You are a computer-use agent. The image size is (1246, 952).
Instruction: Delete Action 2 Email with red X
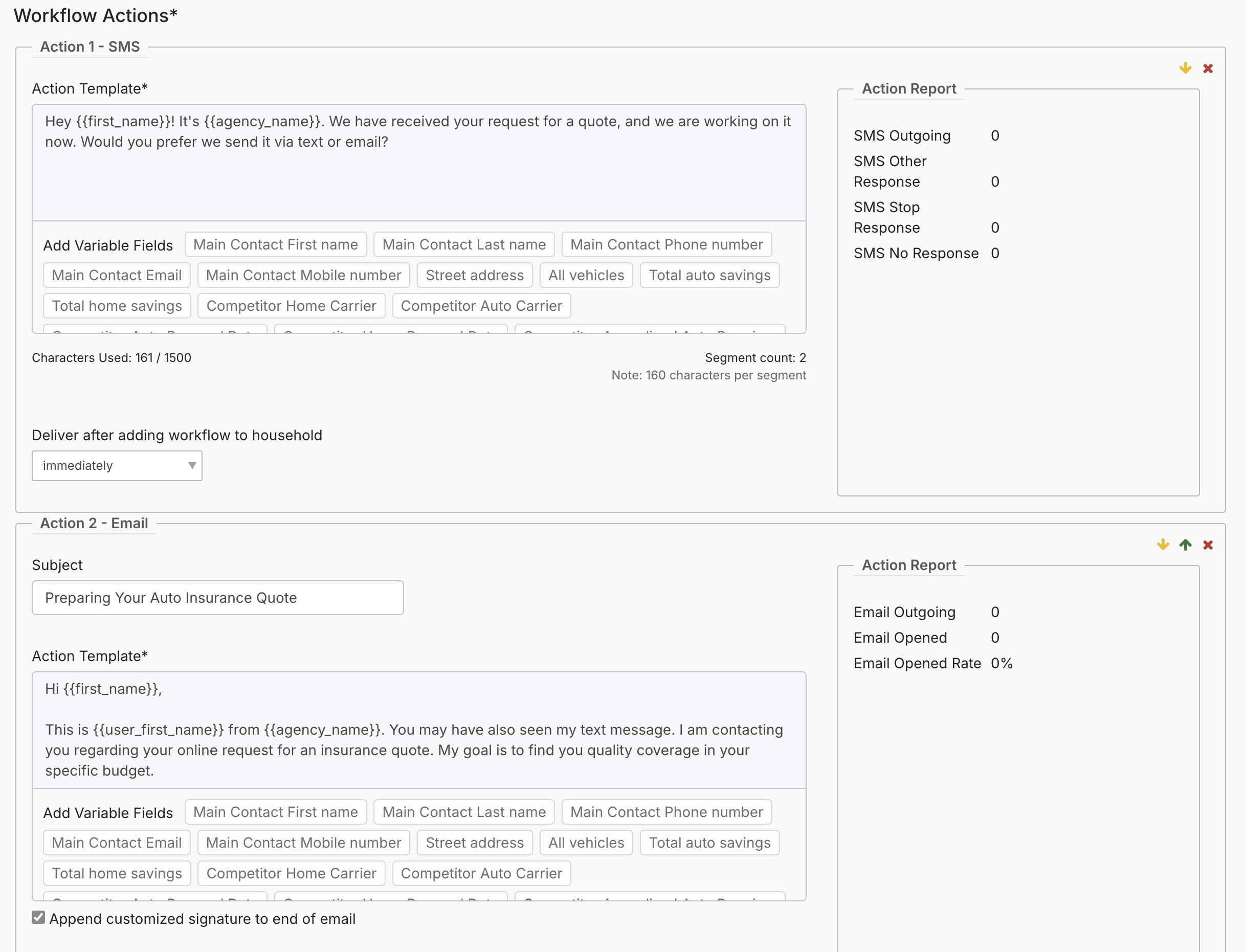click(1208, 545)
